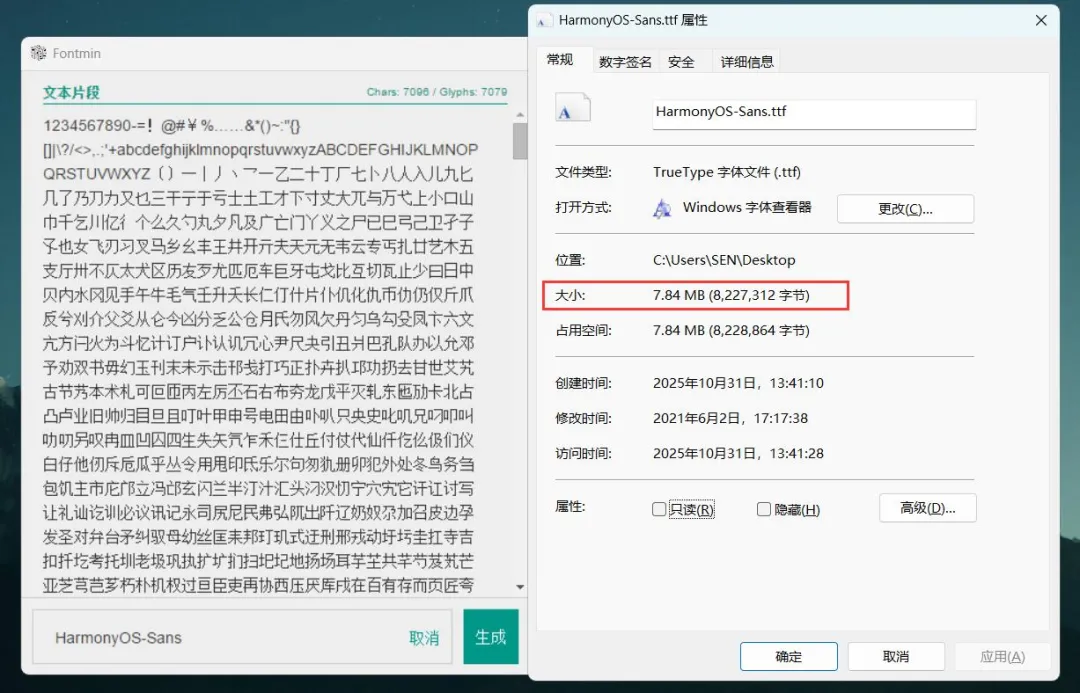
Task: Confirm with the 确定 button
Action: [x=788, y=656]
